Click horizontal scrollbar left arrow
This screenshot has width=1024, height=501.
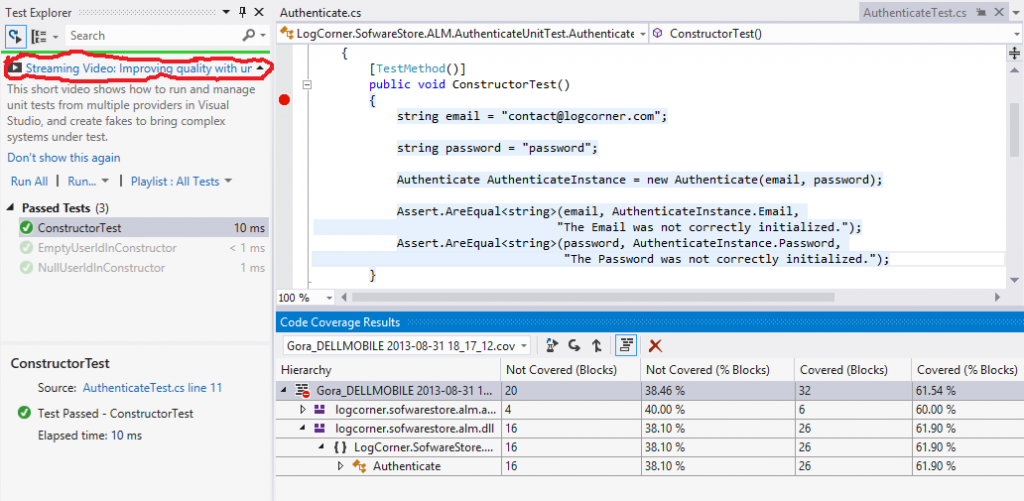[x=345, y=297]
